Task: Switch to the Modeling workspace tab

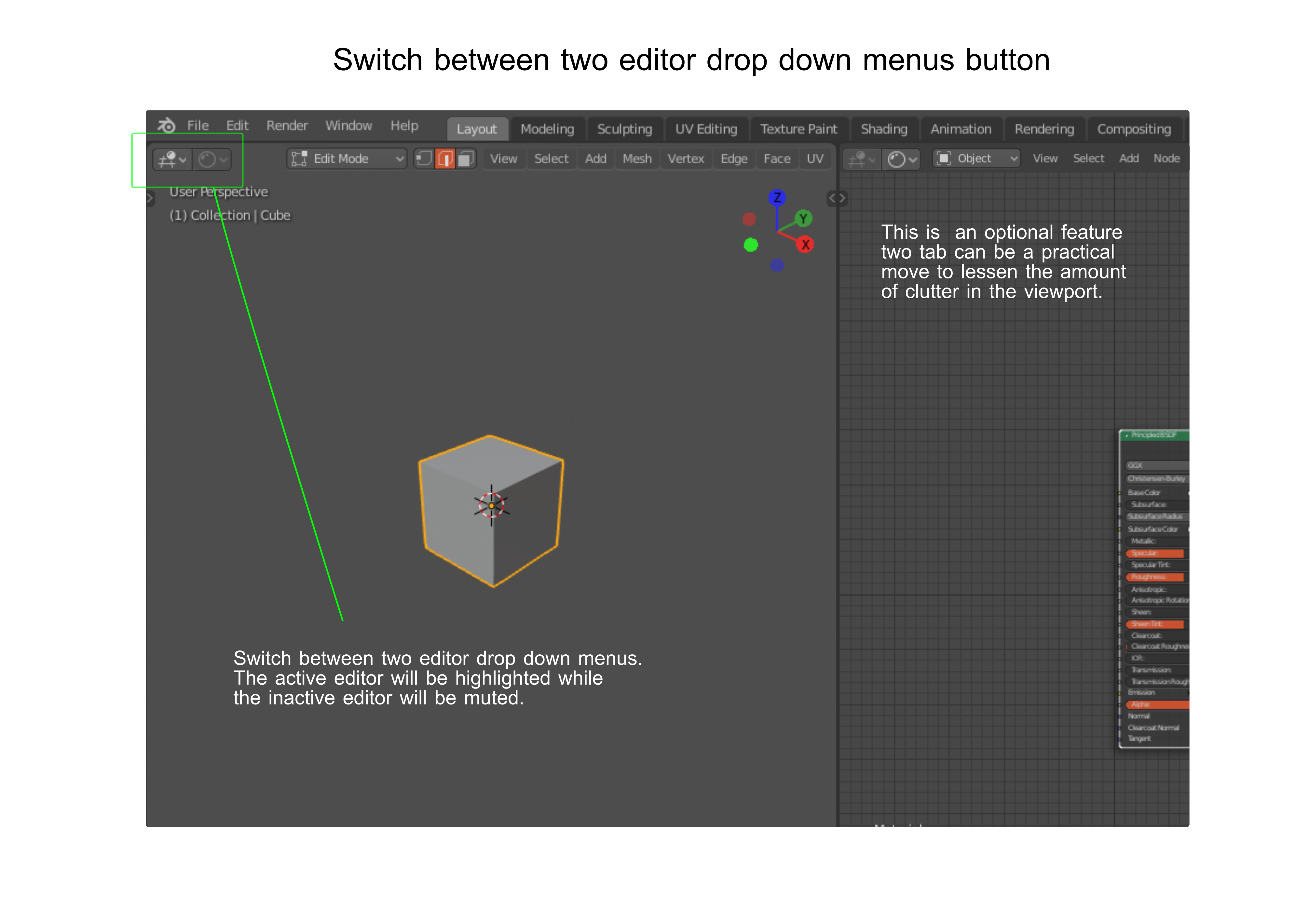Action: [x=547, y=129]
